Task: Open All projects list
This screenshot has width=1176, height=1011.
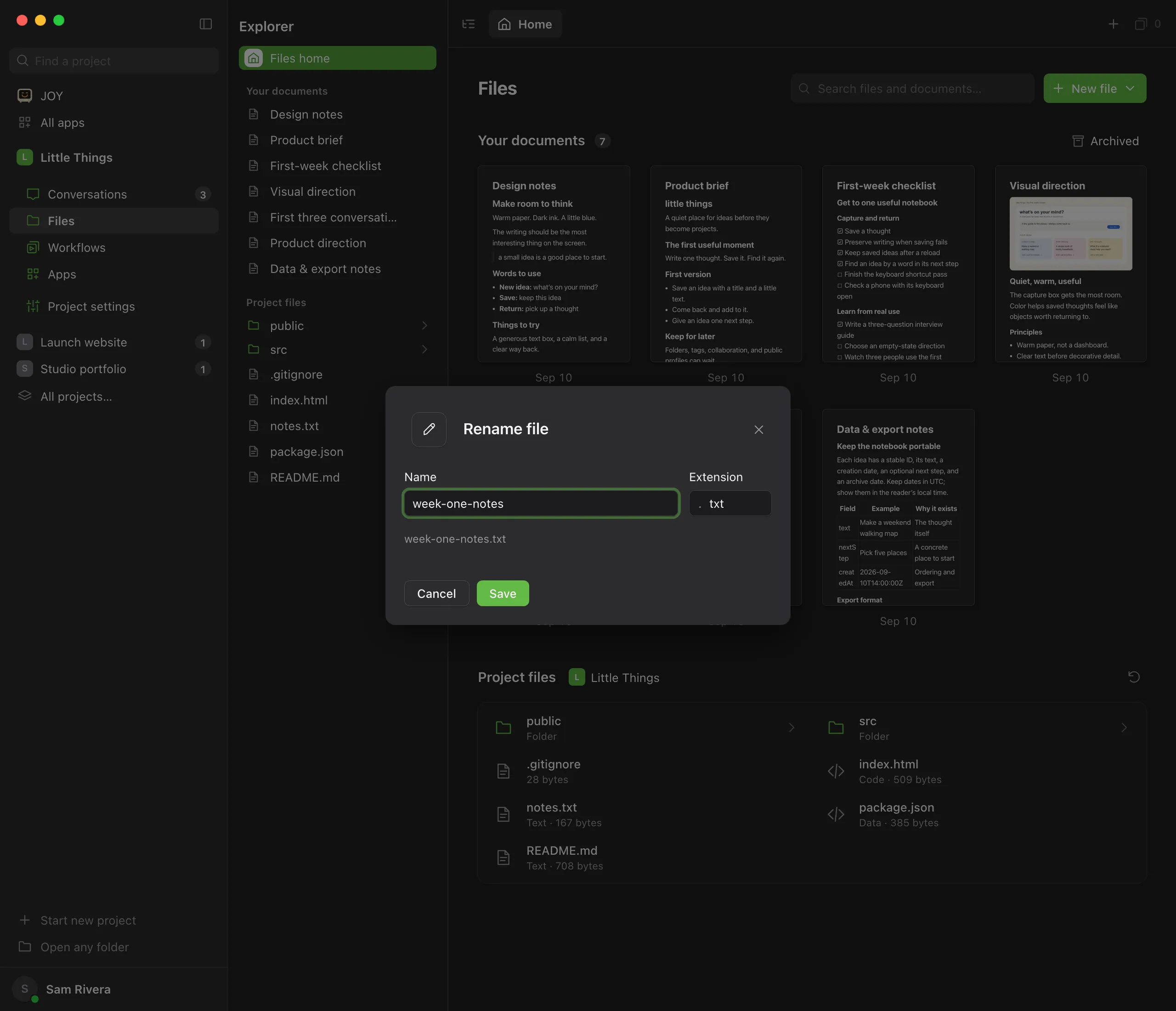Action: click(113, 396)
